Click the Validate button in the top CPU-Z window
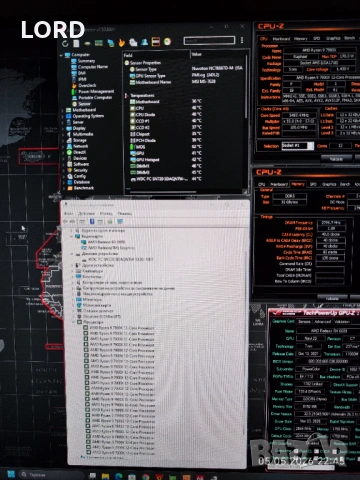This screenshot has height=480, width=360. (x=336, y=159)
